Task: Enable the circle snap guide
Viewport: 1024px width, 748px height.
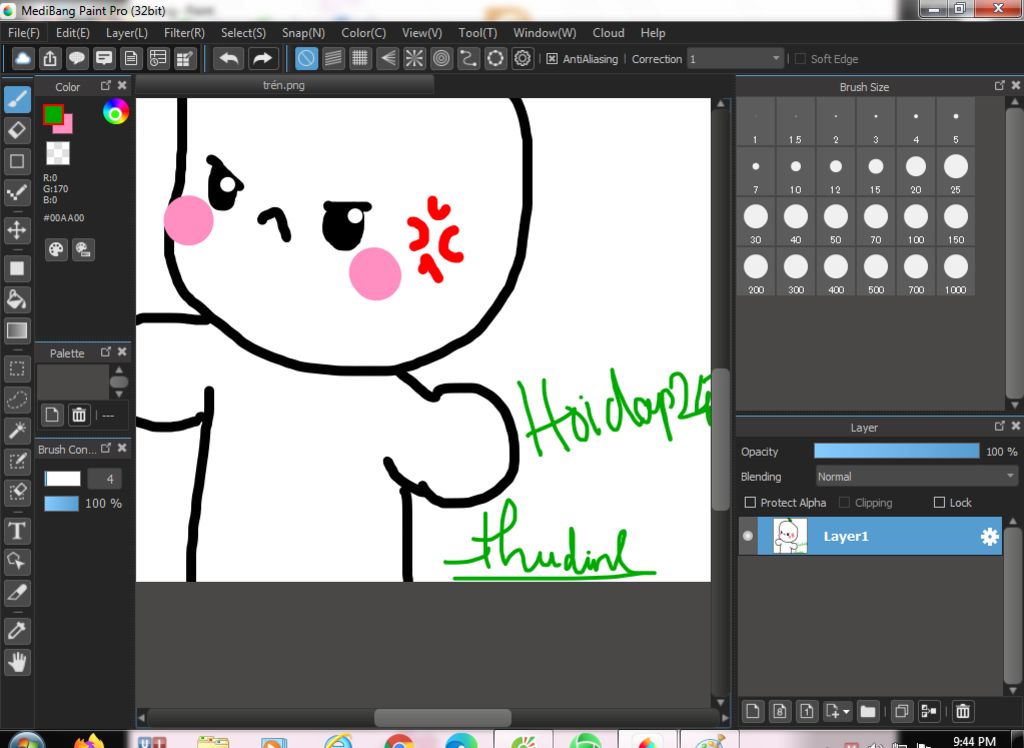Action: pyautogui.click(x=441, y=59)
